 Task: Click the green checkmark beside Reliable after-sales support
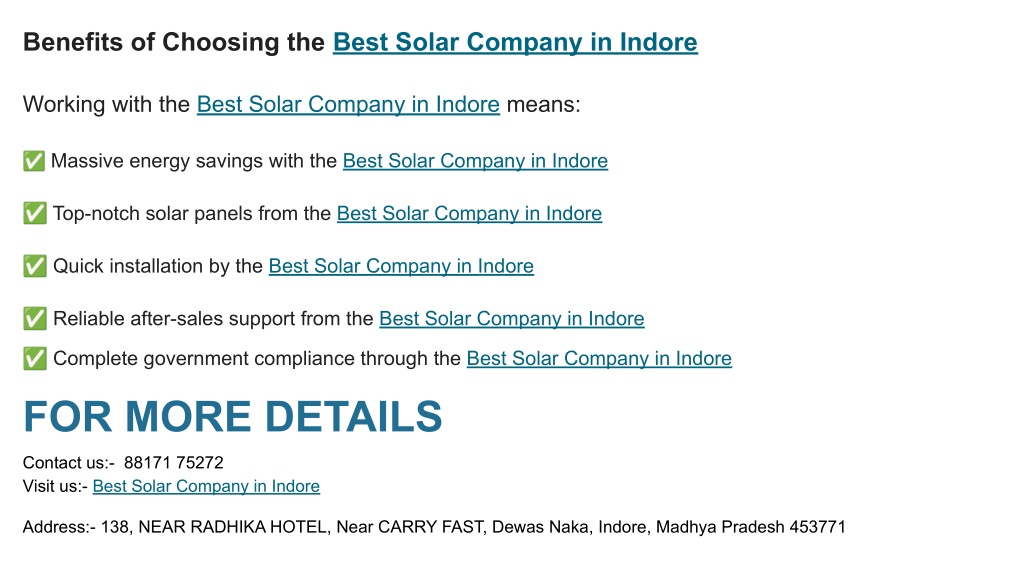click(x=35, y=319)
